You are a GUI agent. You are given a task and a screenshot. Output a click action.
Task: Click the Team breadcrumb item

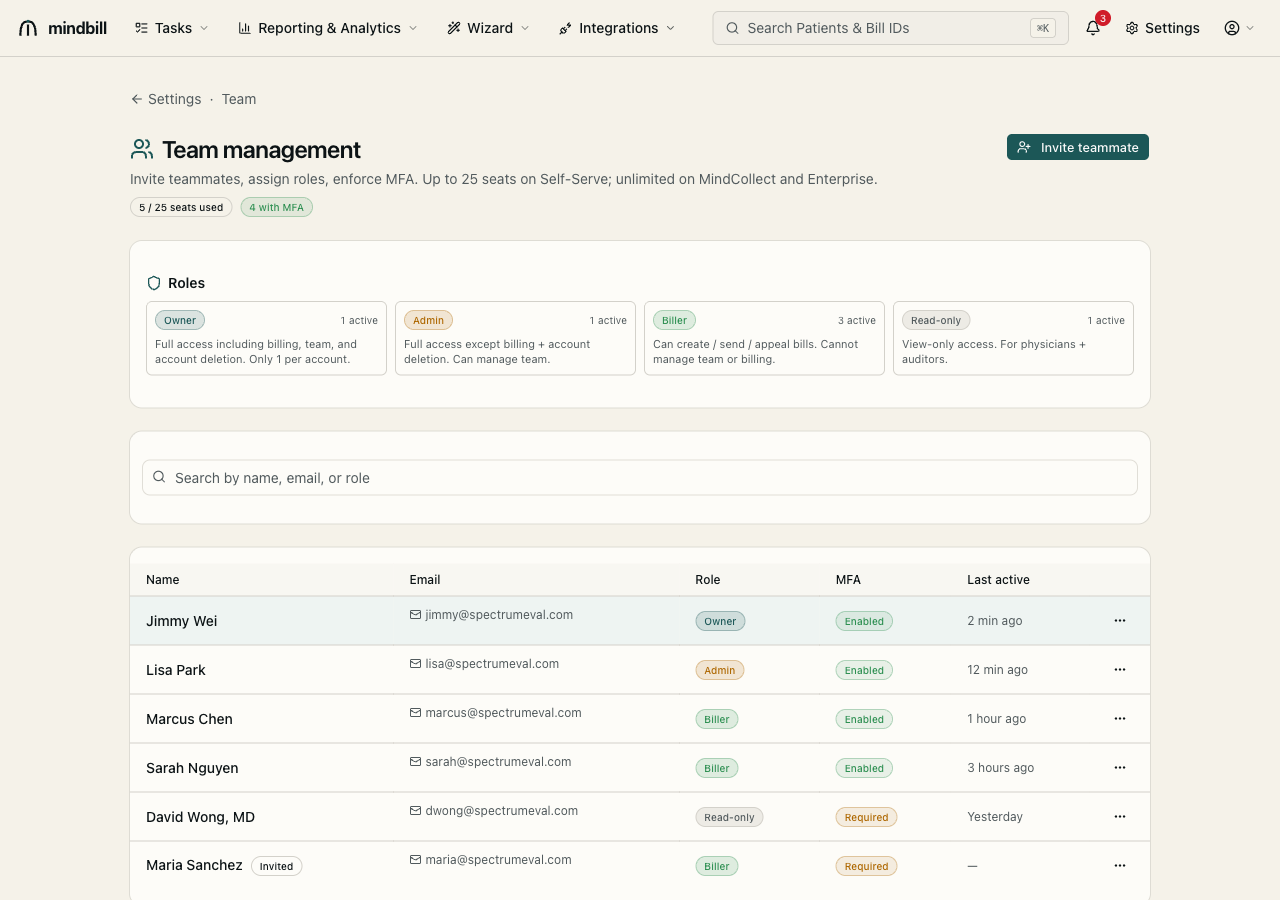tap(239, 99)
